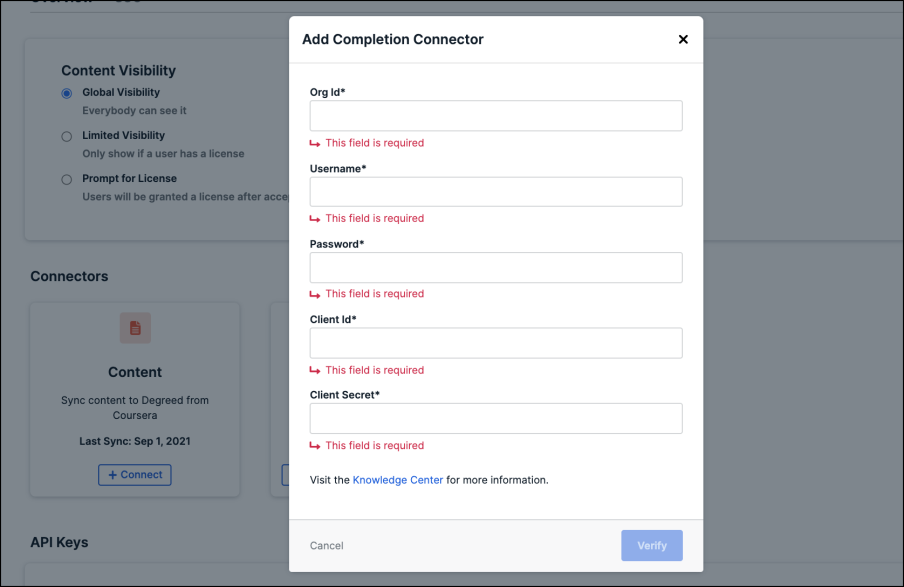Focus the Username input field
The height and width of the screenshot is (587, 904).
coord(496,191)
